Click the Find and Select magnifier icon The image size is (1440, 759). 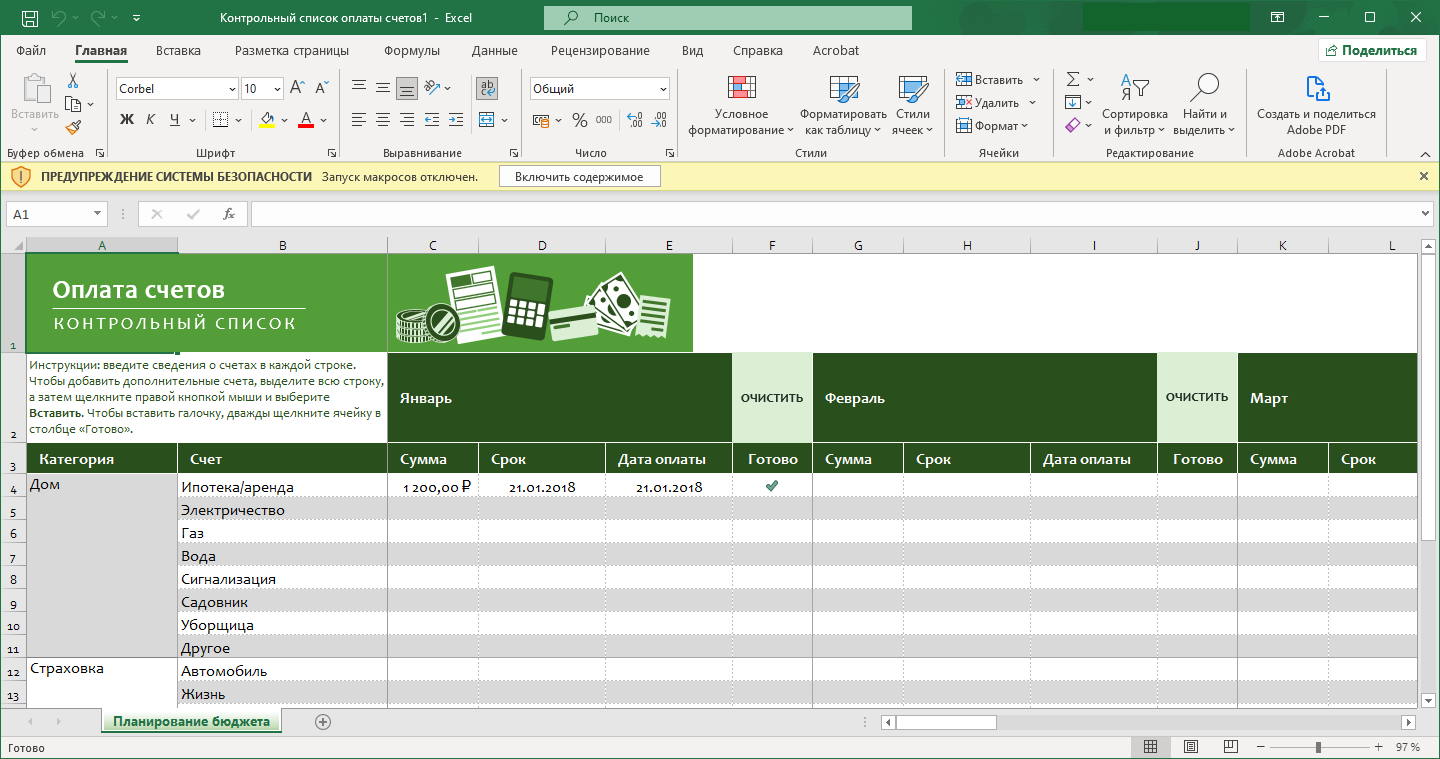tap(1204, 89)
